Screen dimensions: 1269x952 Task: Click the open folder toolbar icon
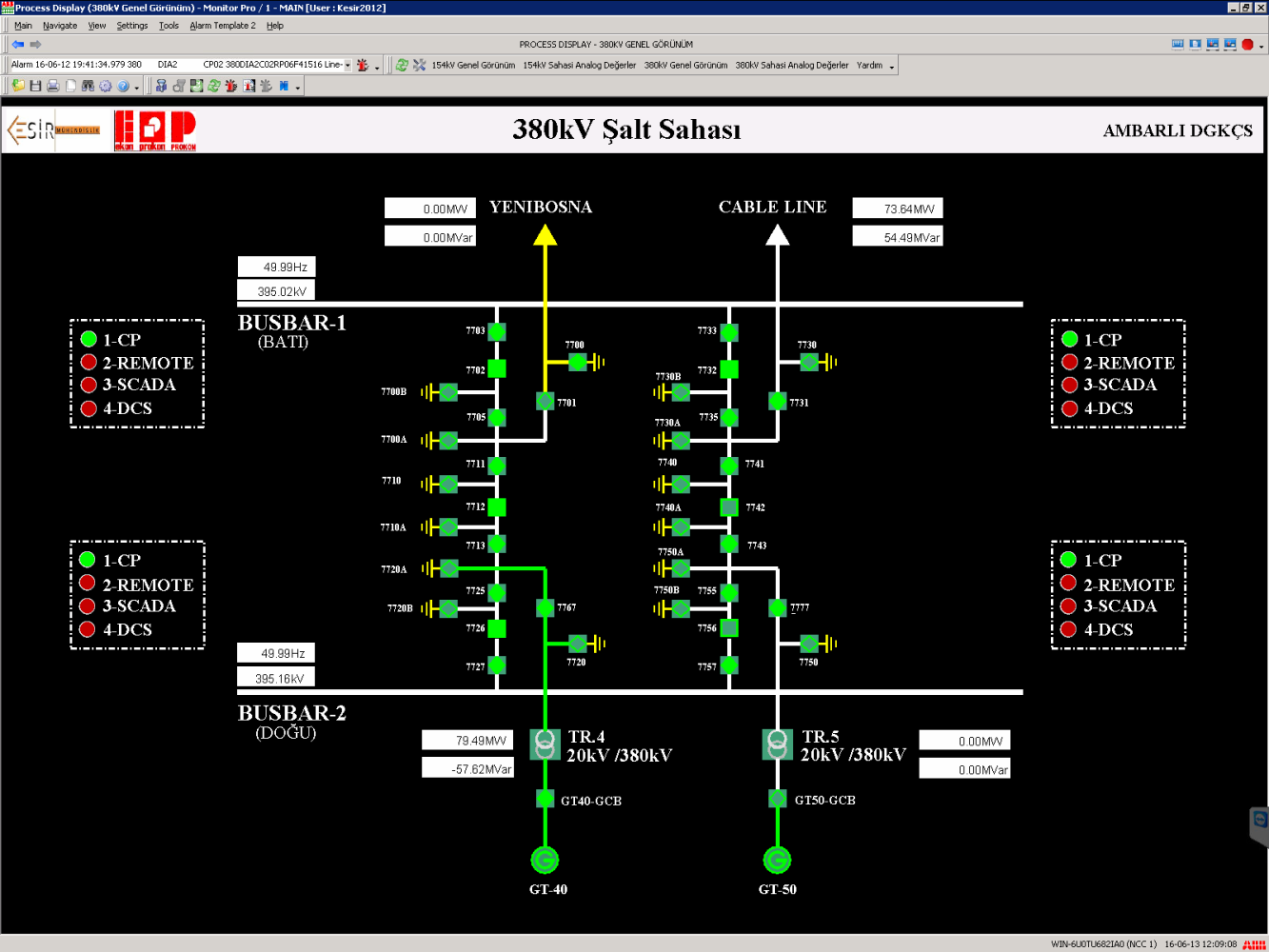(18, 86)
